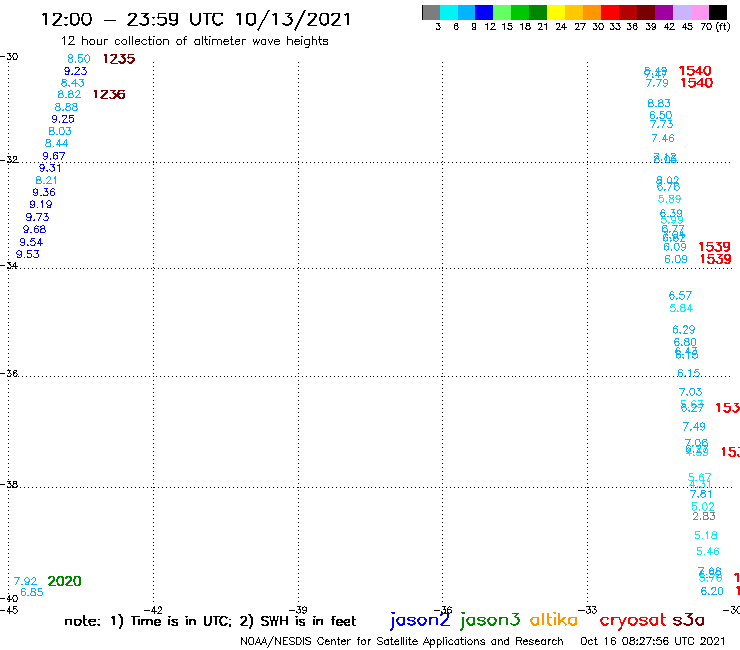Click the purple swatch in the legend bar
This screenshot has width=740, height=650.
[x=664, y=12]
